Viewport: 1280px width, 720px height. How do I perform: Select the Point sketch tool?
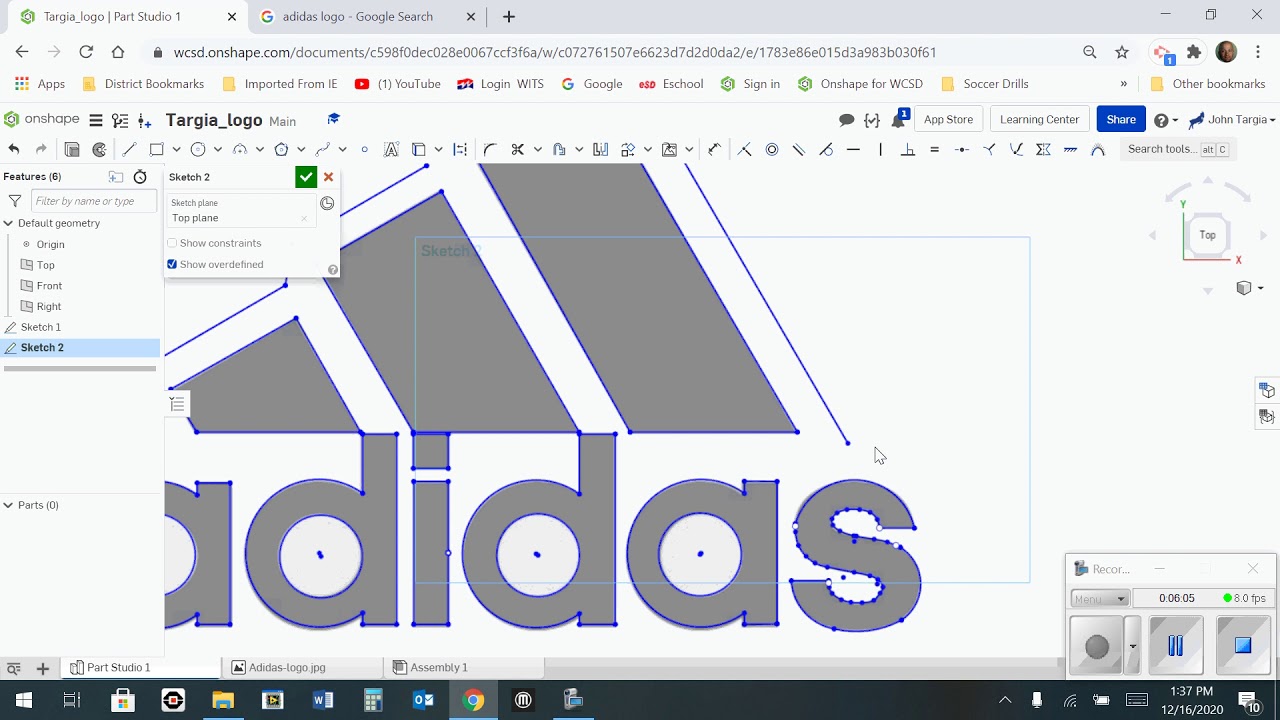point(365,149)
